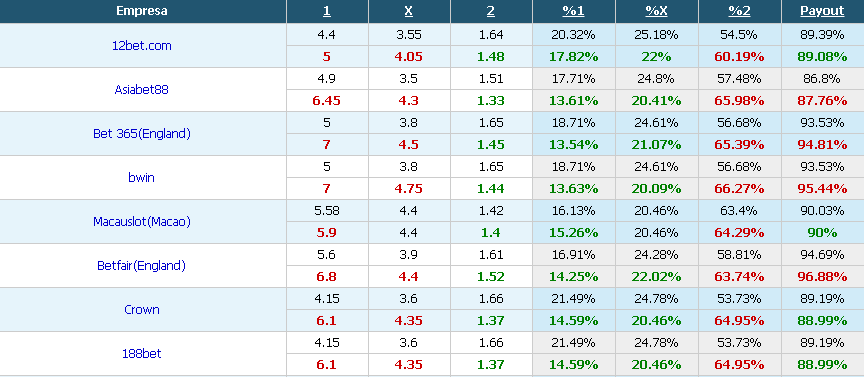Sort by the Payout column header

(822, 11)
